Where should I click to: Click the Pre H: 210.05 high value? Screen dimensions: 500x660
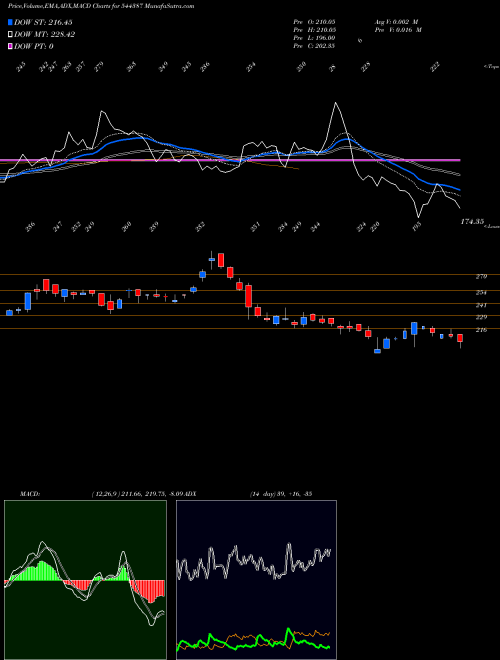coord(314,30)
